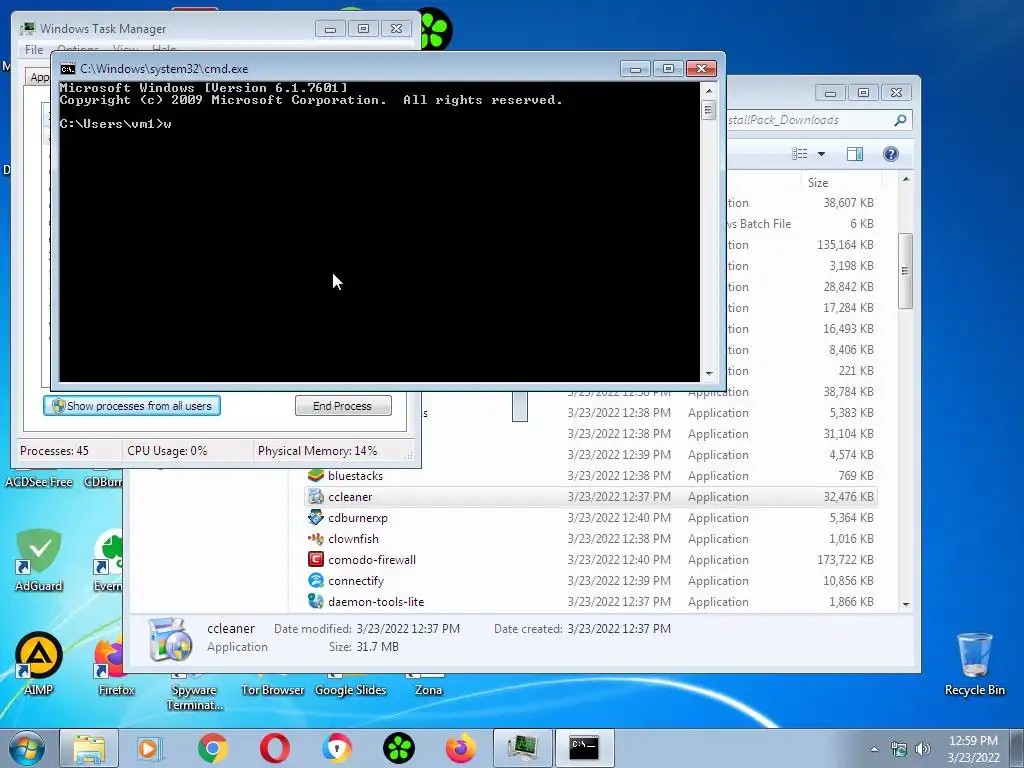Click the cdburnerxp file icon

pos(316,518)
